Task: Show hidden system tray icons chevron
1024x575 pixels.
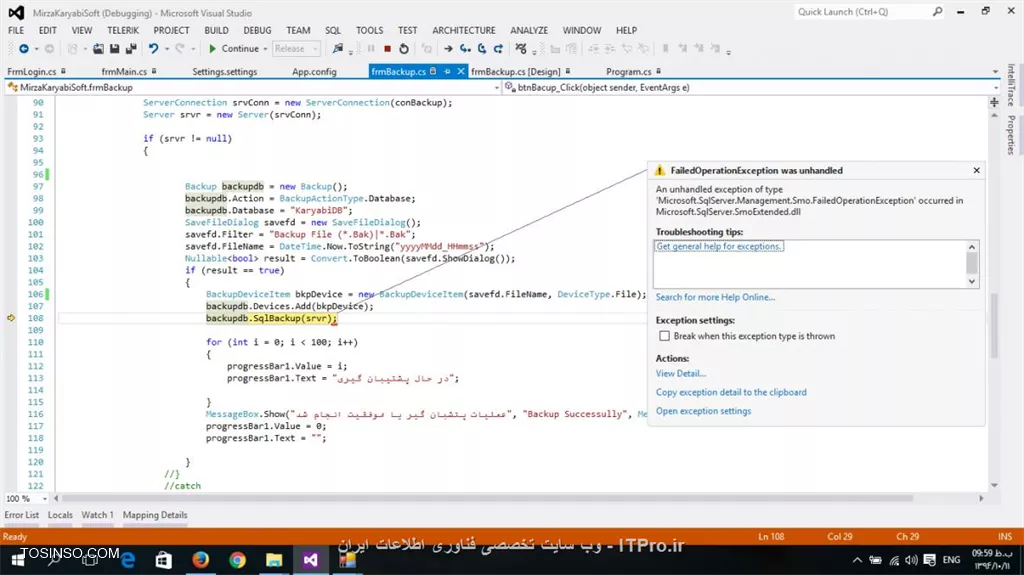Action: pos(857,560)
